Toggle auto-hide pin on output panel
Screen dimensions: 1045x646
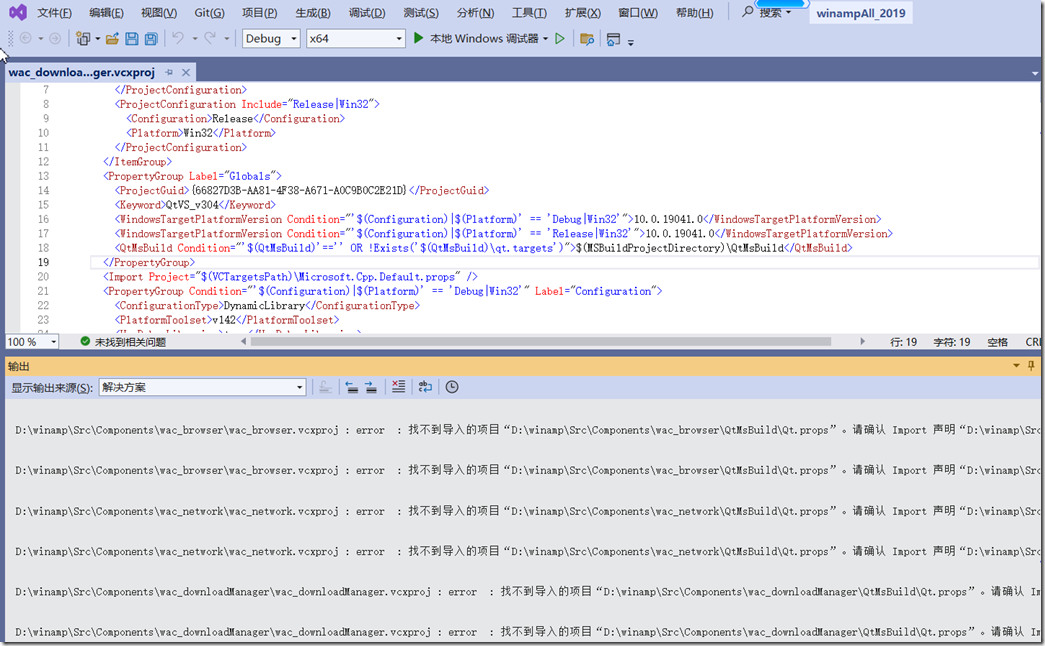[1031, 366]
